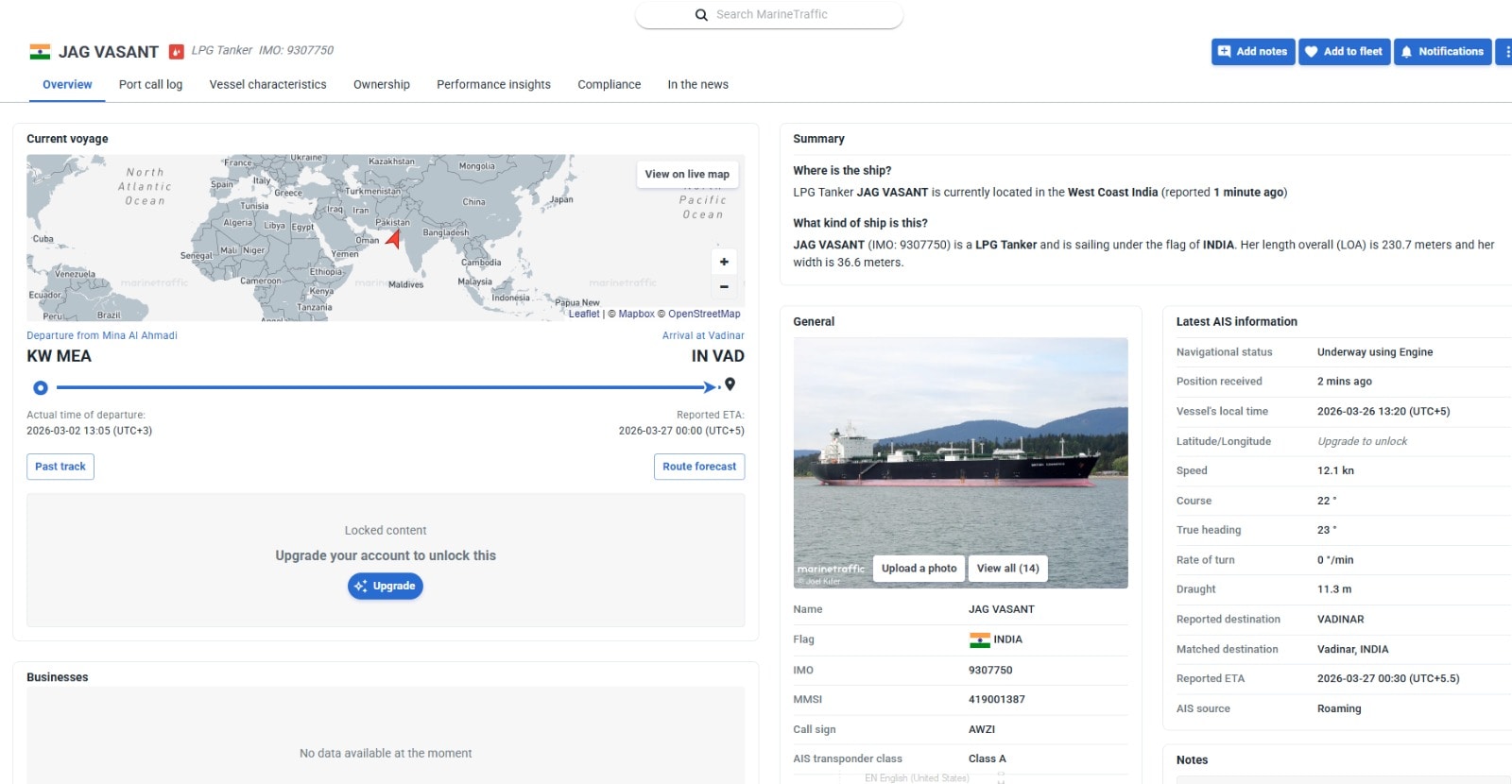Click the Past track button
Viewport: 1512px width, 784px height.
pyautogui.click(x=60, y=467)
